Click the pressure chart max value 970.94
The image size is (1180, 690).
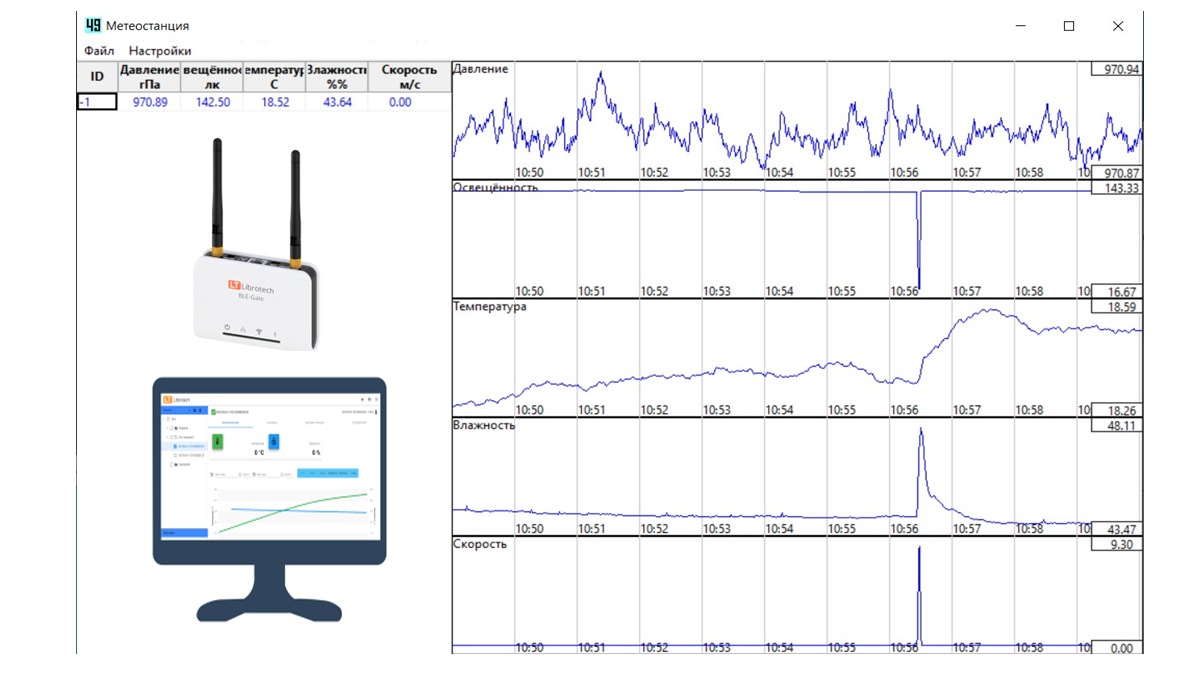(1116, 70)
